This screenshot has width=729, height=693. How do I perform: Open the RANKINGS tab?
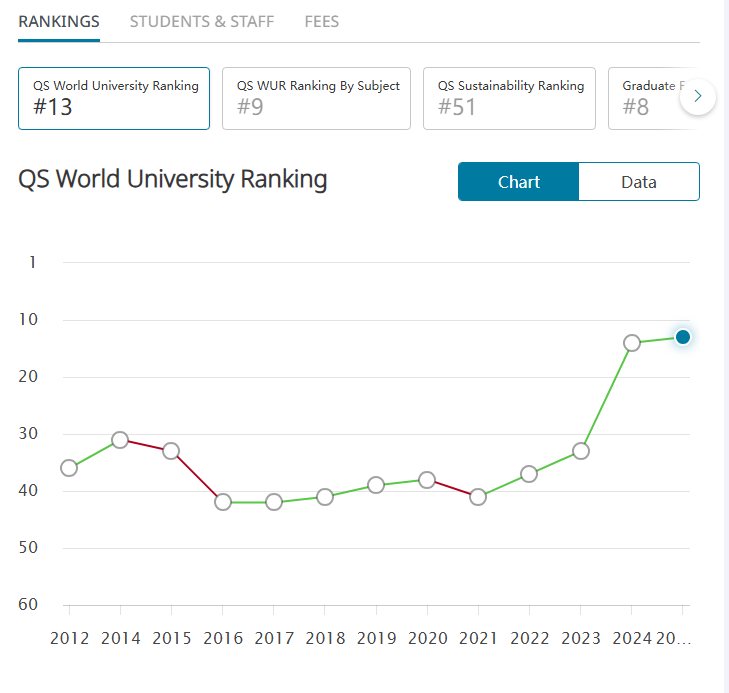(59, 22)
